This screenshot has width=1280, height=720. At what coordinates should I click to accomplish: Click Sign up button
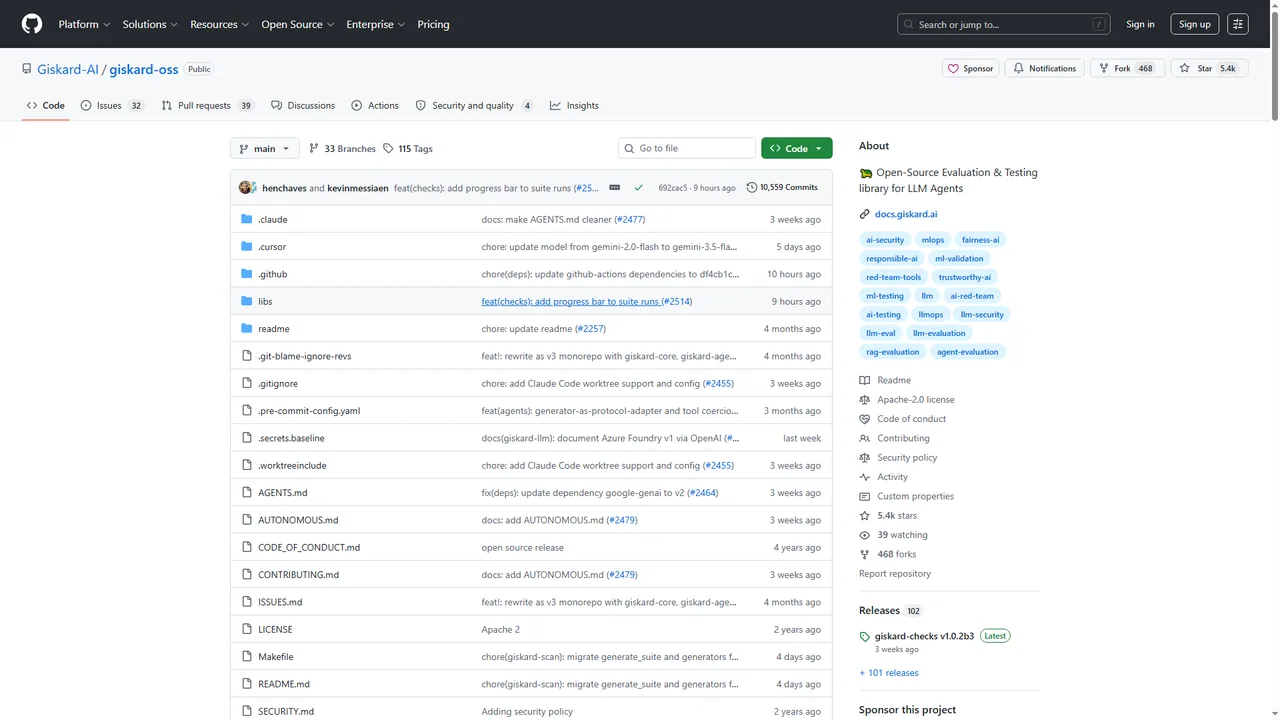click(x=1195, y=24)
